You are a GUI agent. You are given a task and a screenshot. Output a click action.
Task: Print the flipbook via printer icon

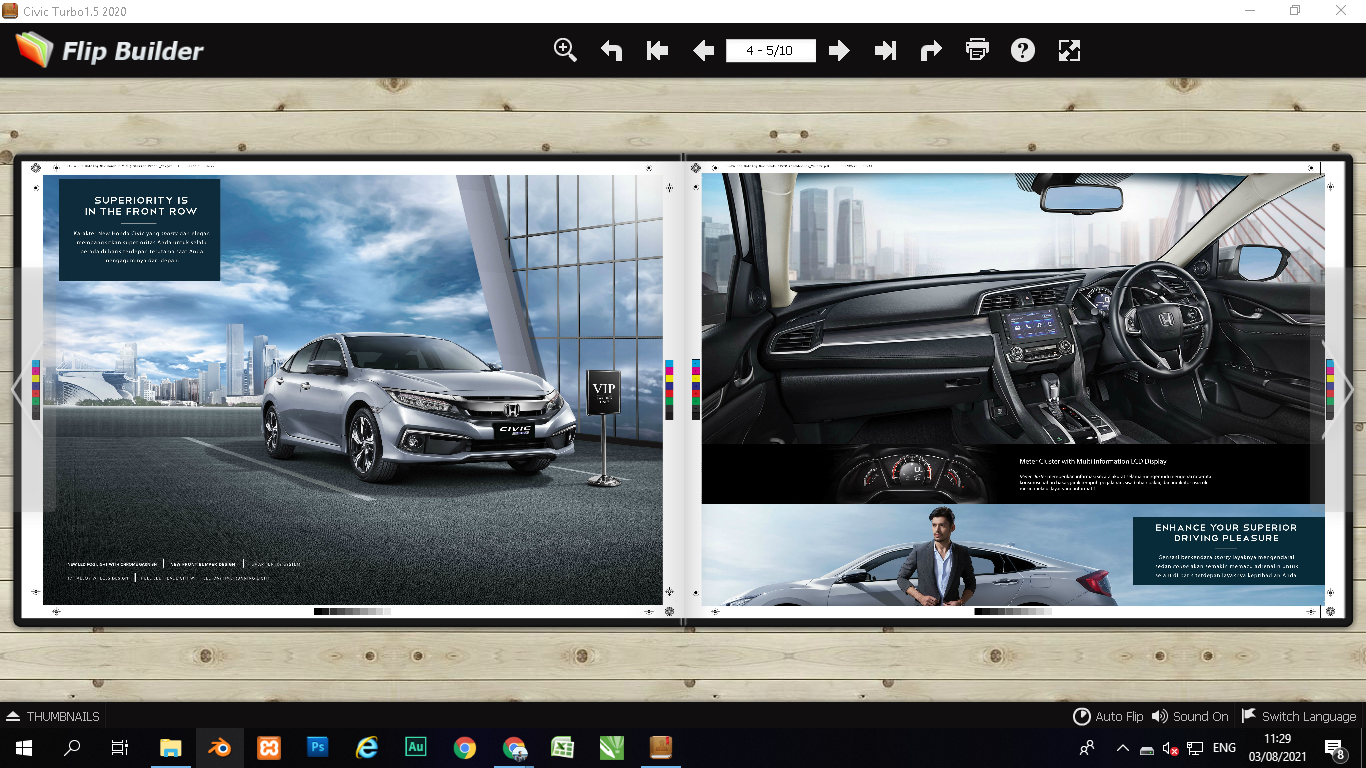(x=977, y=50)
